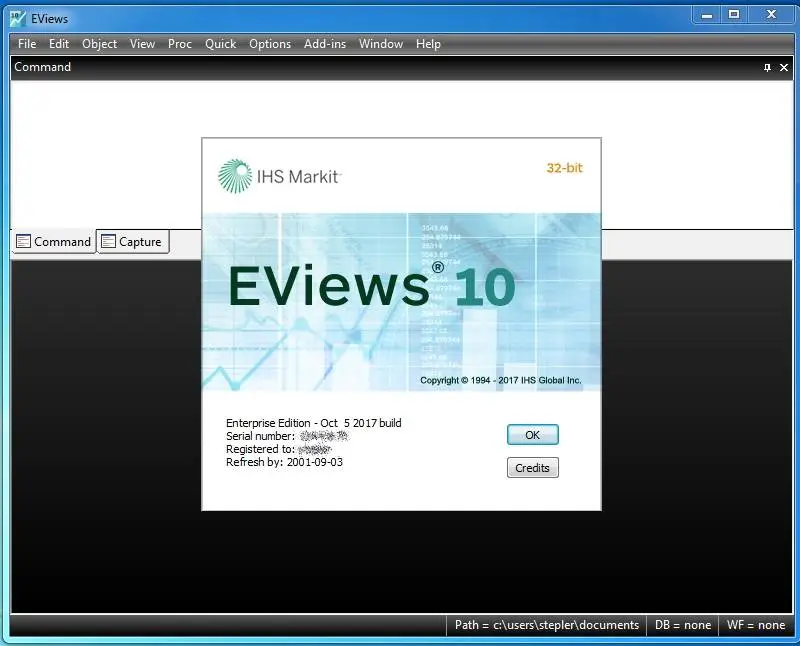This screenshot has height=646, width=800.
Task: Open the View menu
Action: click(x=142, y=44)
